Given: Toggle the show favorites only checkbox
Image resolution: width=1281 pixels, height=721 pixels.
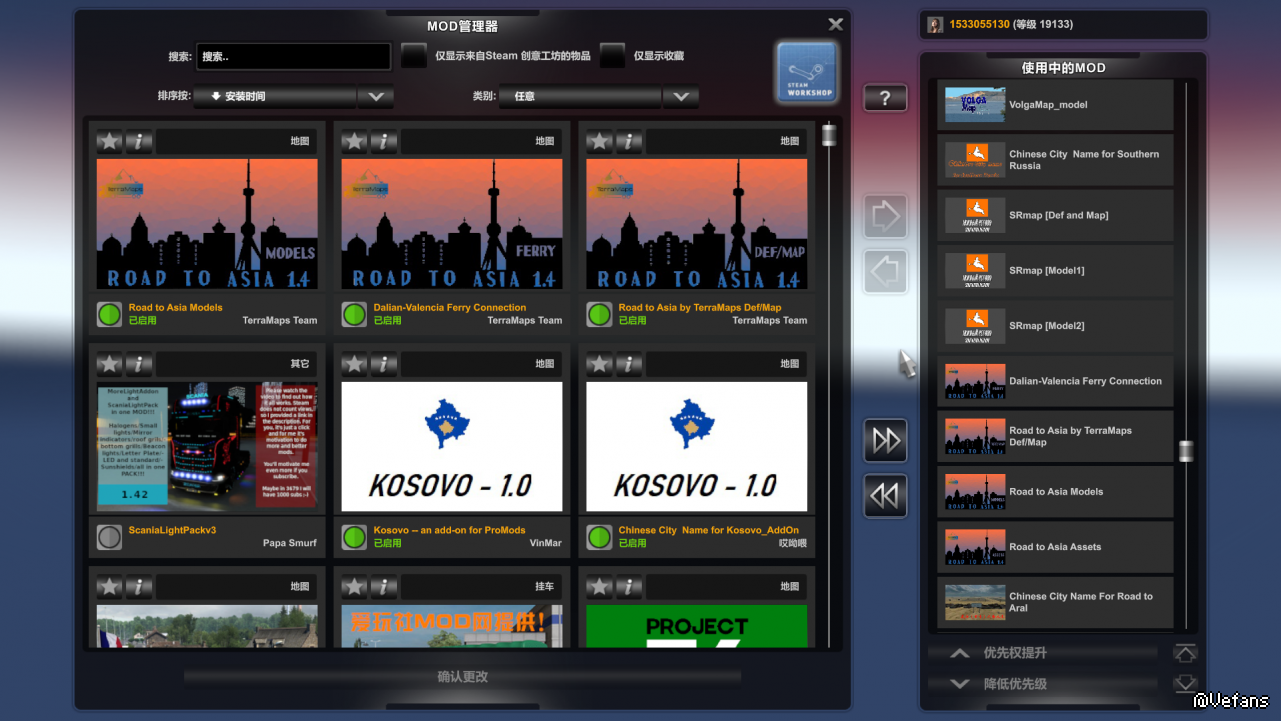Looking at the screenshot, I should 612,56.
